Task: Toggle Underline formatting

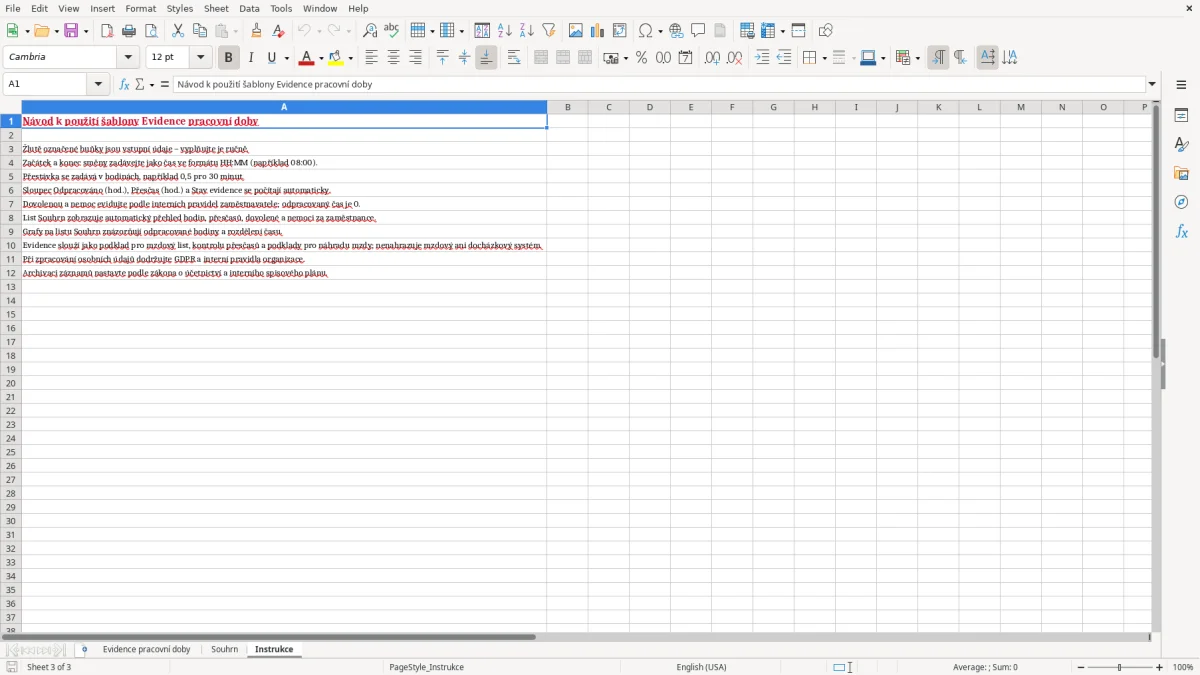Action: point(271,58)
